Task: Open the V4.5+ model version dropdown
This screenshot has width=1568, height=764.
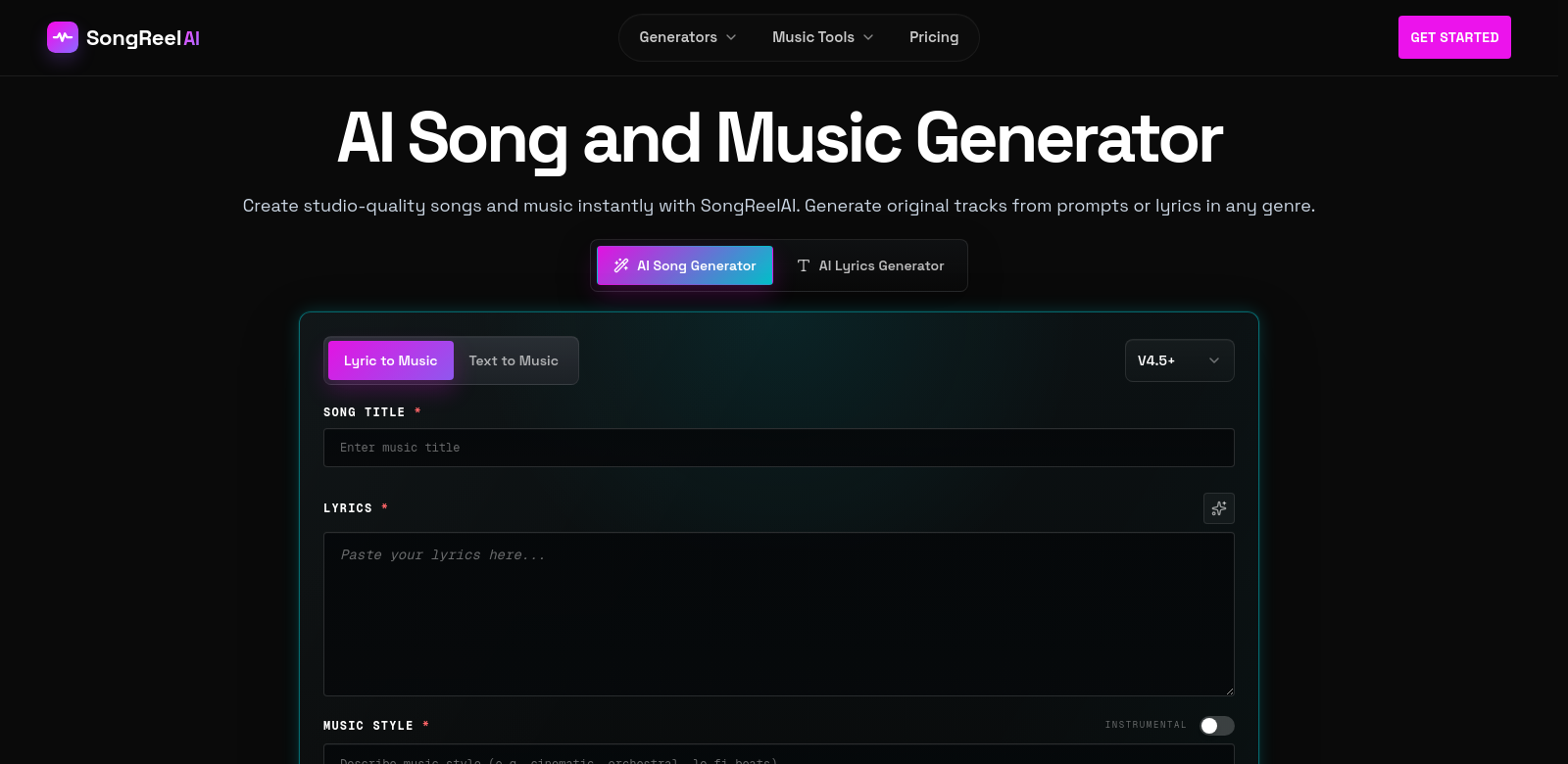Action: pos(1180,360)
